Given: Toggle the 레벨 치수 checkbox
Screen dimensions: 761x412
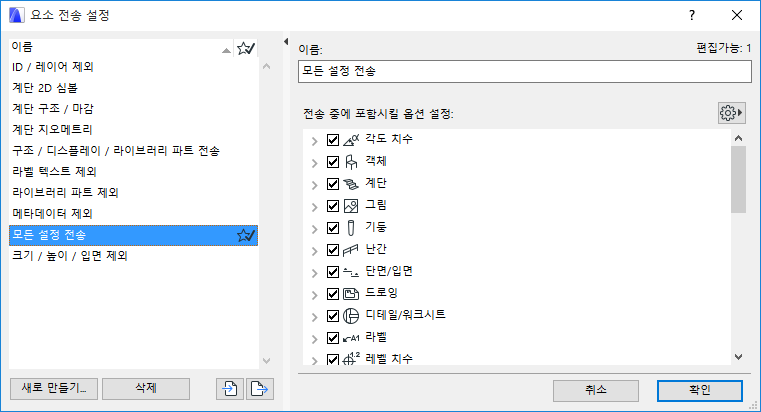Looking at the screenshot, I should [x=332, y=359].
